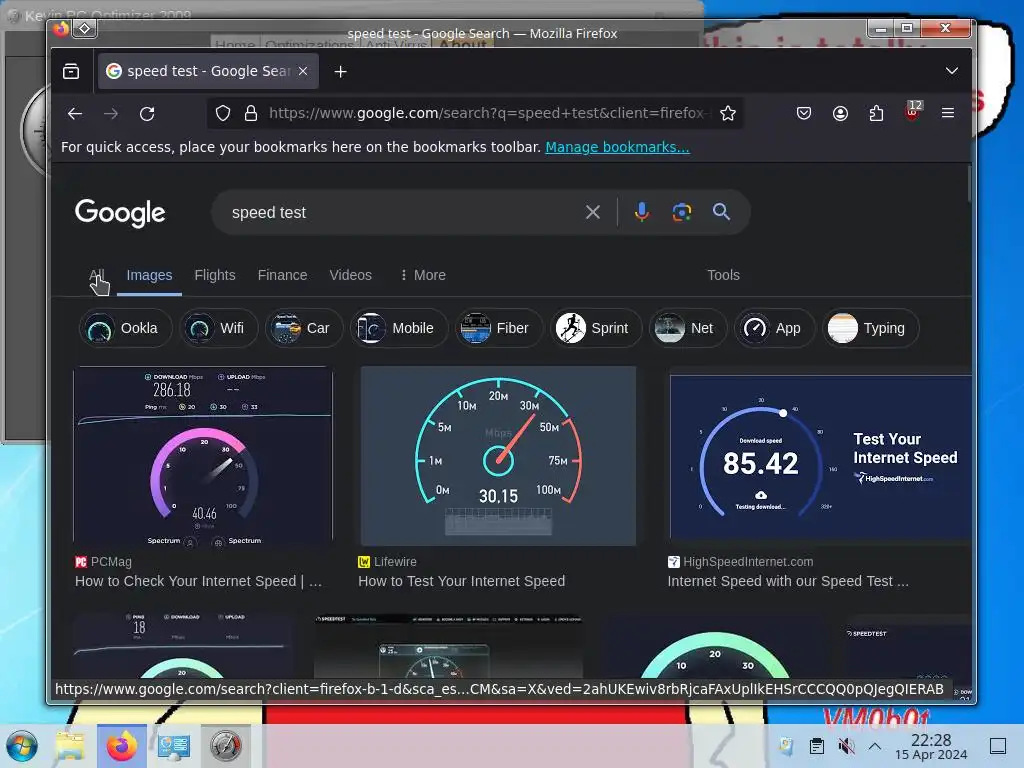The width and height of the screenshot is (1024, 768).
Task: Filter images by the Wifi chip
Action: coord(219,328)
